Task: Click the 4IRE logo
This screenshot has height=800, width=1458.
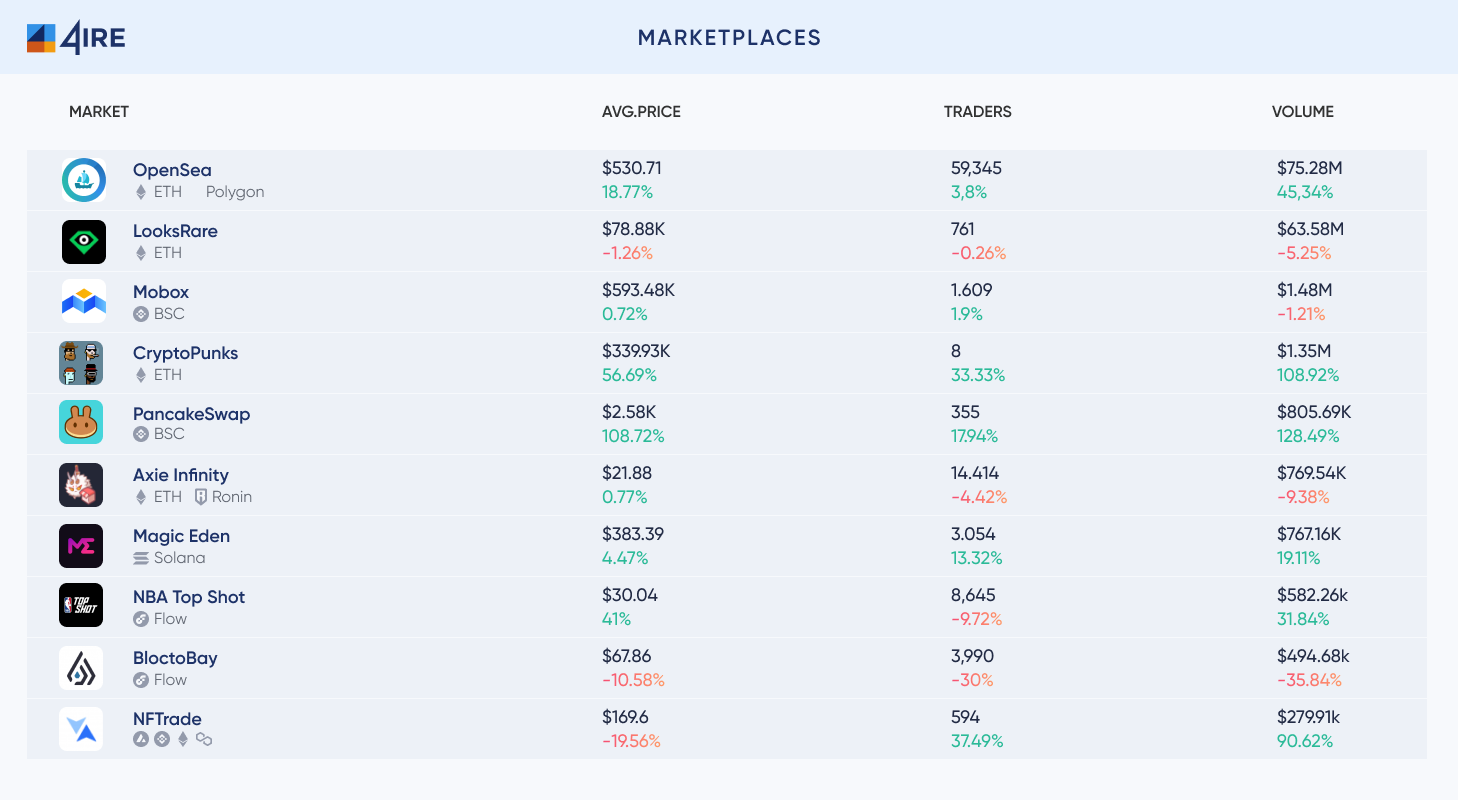Action: point(76,38)
